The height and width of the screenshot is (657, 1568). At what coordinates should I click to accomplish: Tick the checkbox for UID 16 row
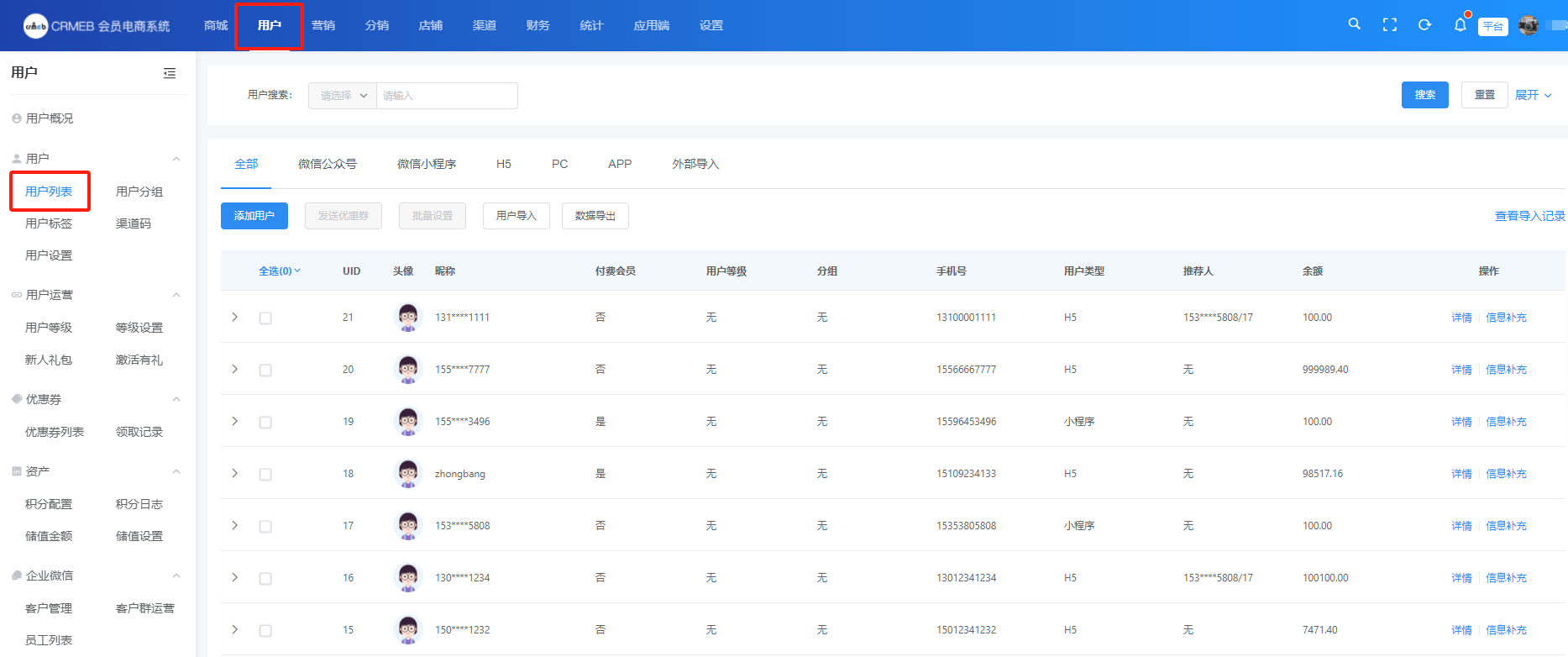265,579
